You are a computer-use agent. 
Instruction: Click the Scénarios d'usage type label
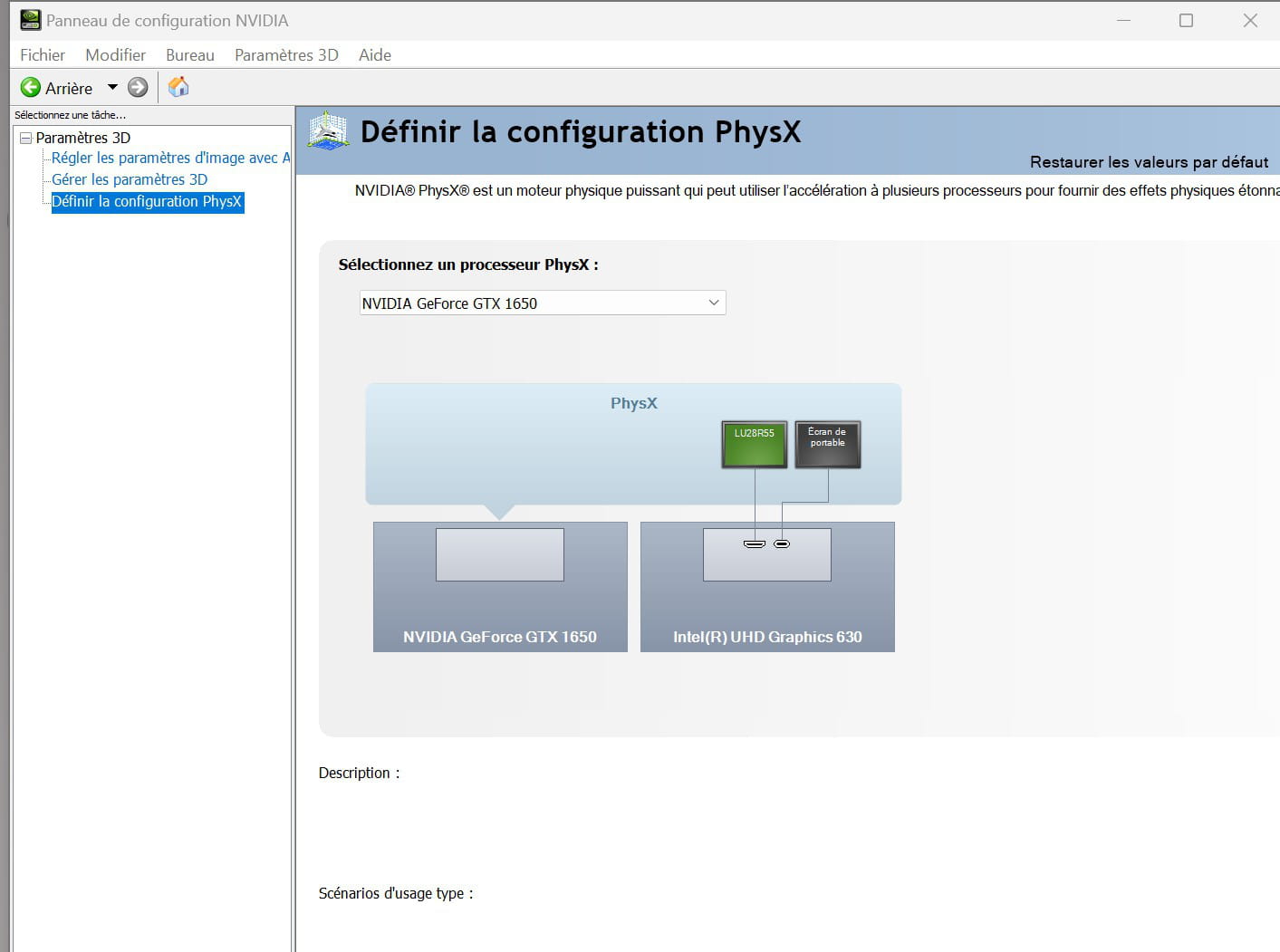396,893
